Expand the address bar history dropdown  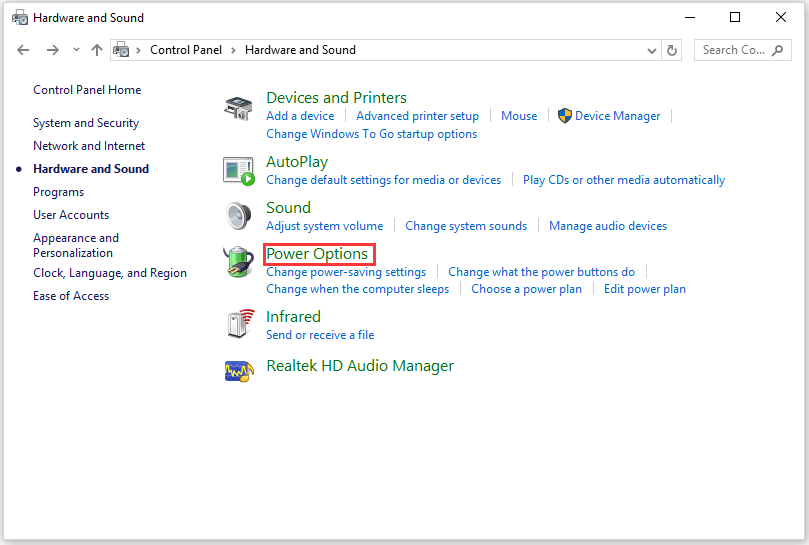pos(651,50)
